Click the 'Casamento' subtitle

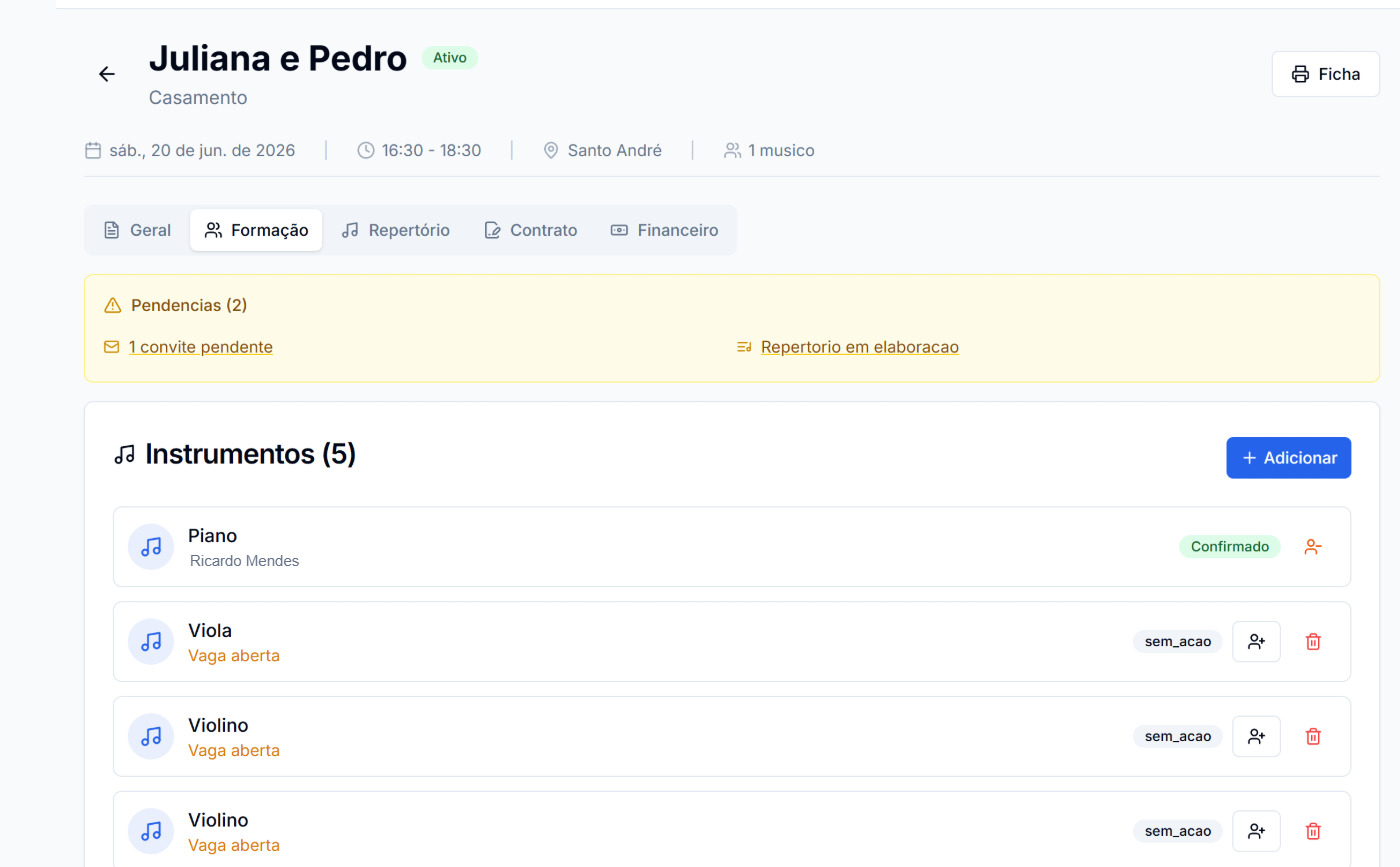(198, 98)
